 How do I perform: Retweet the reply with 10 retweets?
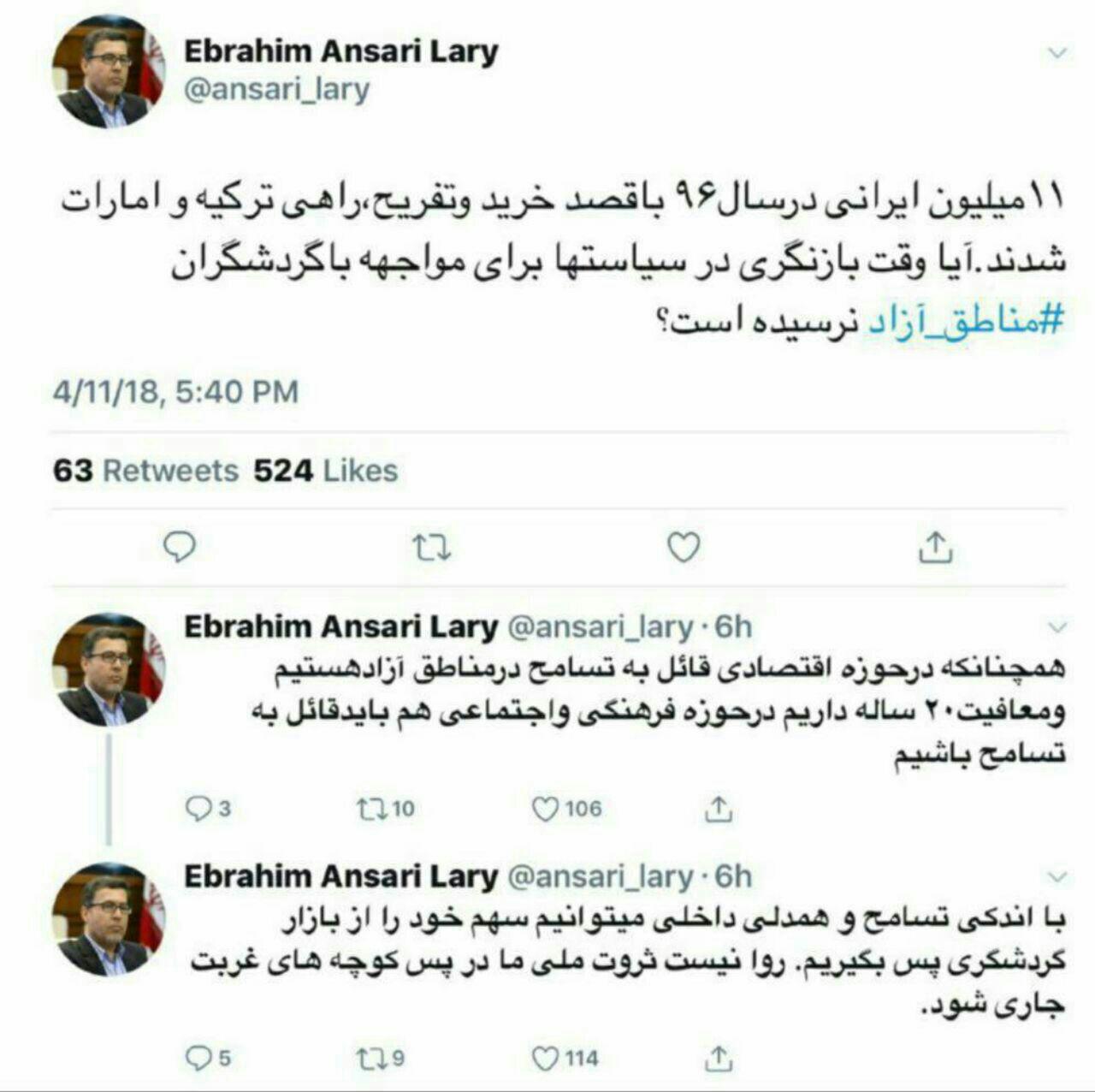pyautogui.click(x=386, y=808)
